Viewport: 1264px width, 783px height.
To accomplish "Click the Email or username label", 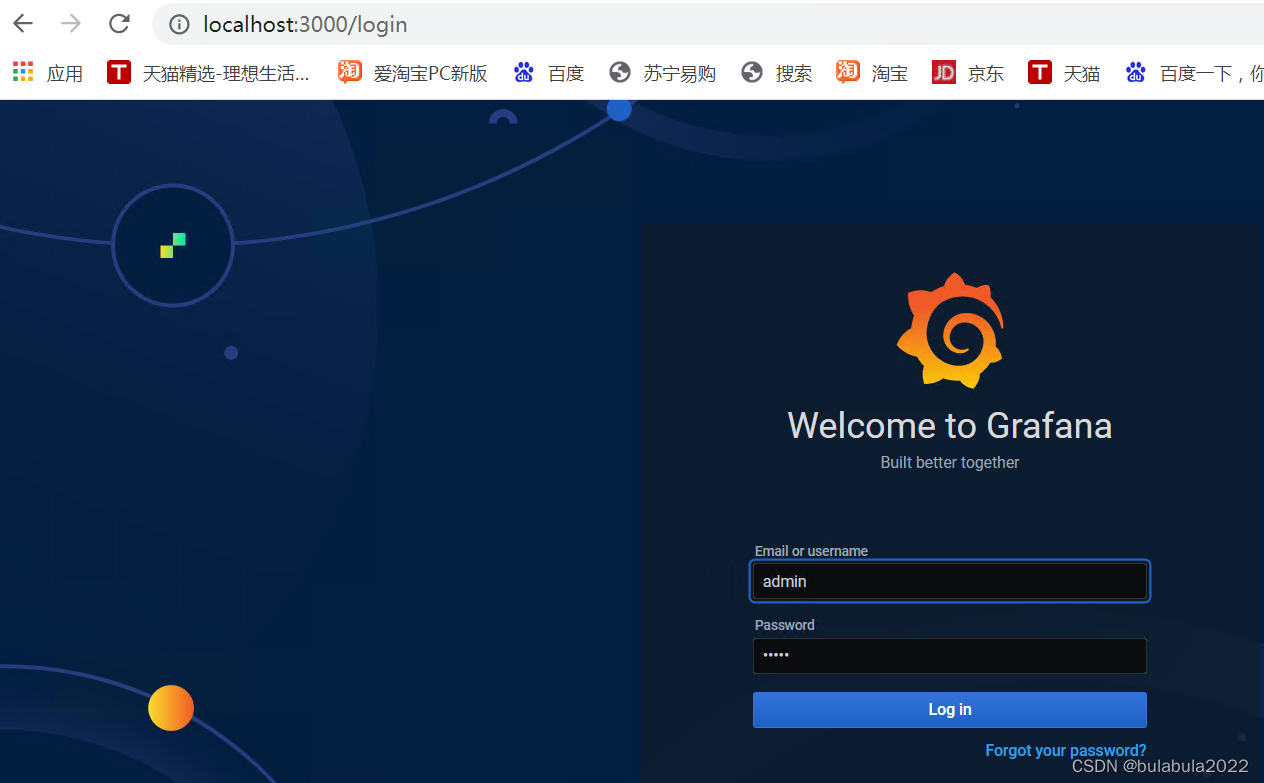I will [x=811, y=551].
